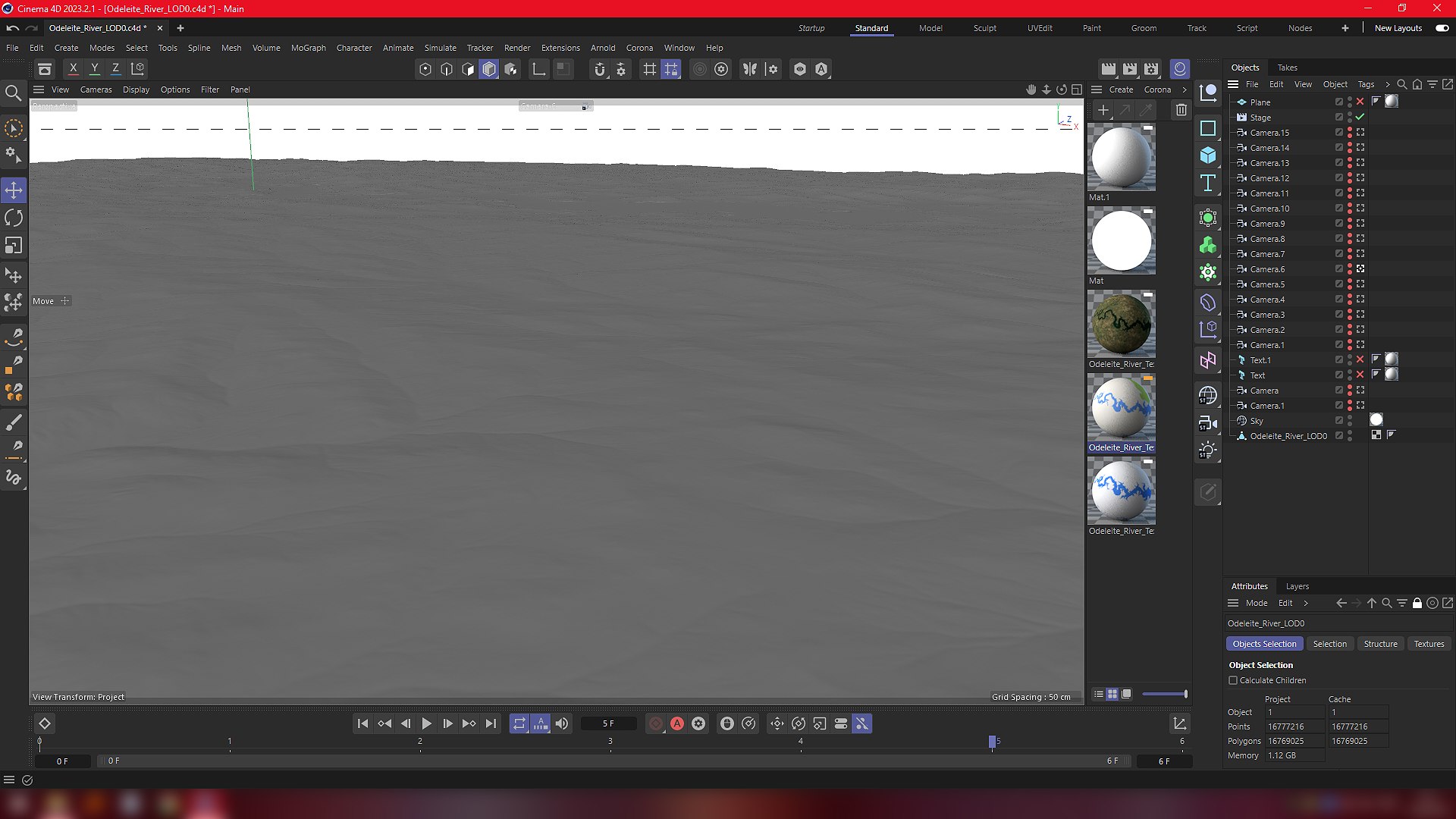The width and height of the screenshot is (1456, 819).
Task: Toggle the New Layouts switch
Action: [x=1442, y=28]
